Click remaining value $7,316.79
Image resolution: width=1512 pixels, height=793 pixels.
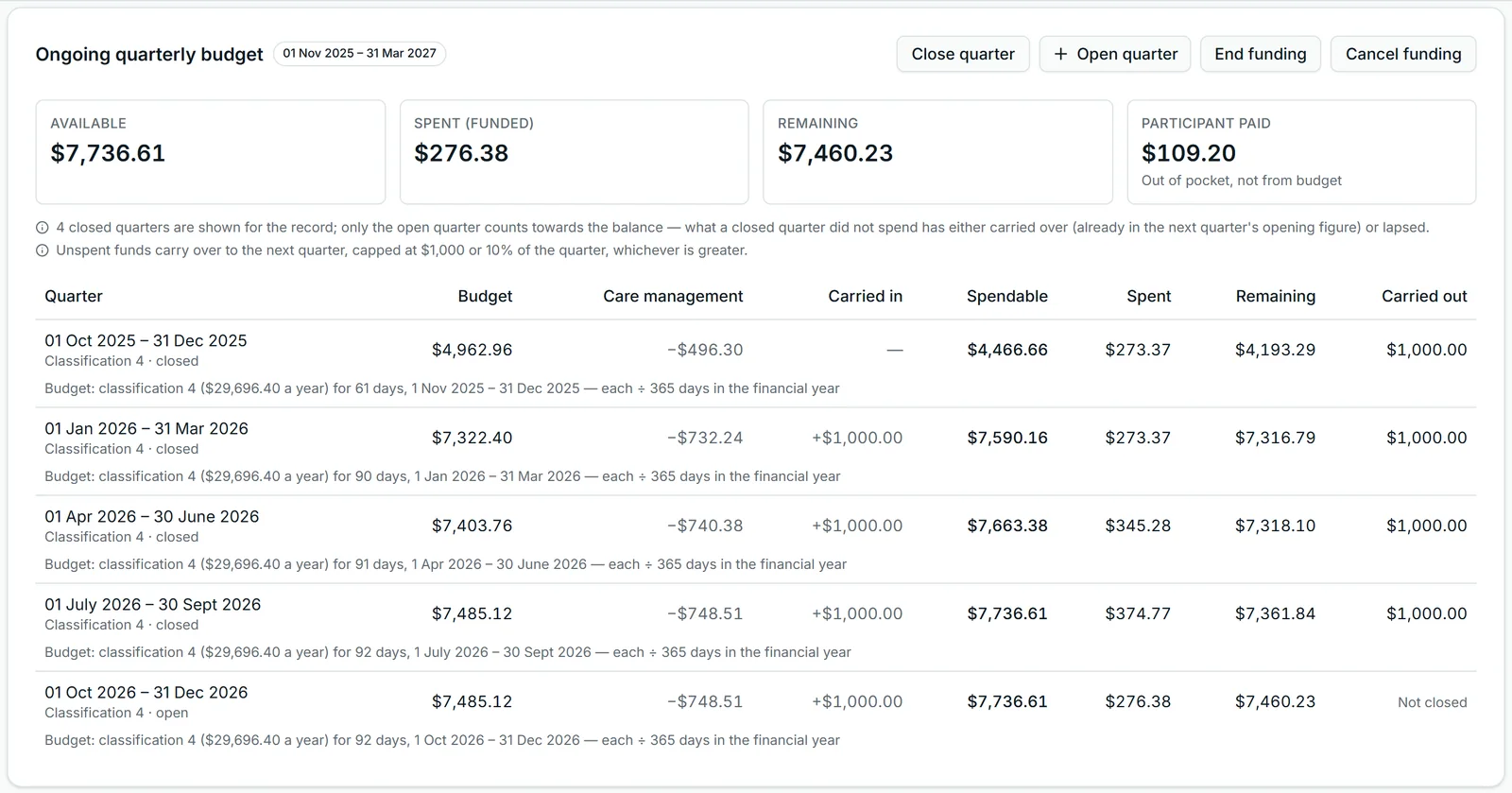click(1276, 438)
